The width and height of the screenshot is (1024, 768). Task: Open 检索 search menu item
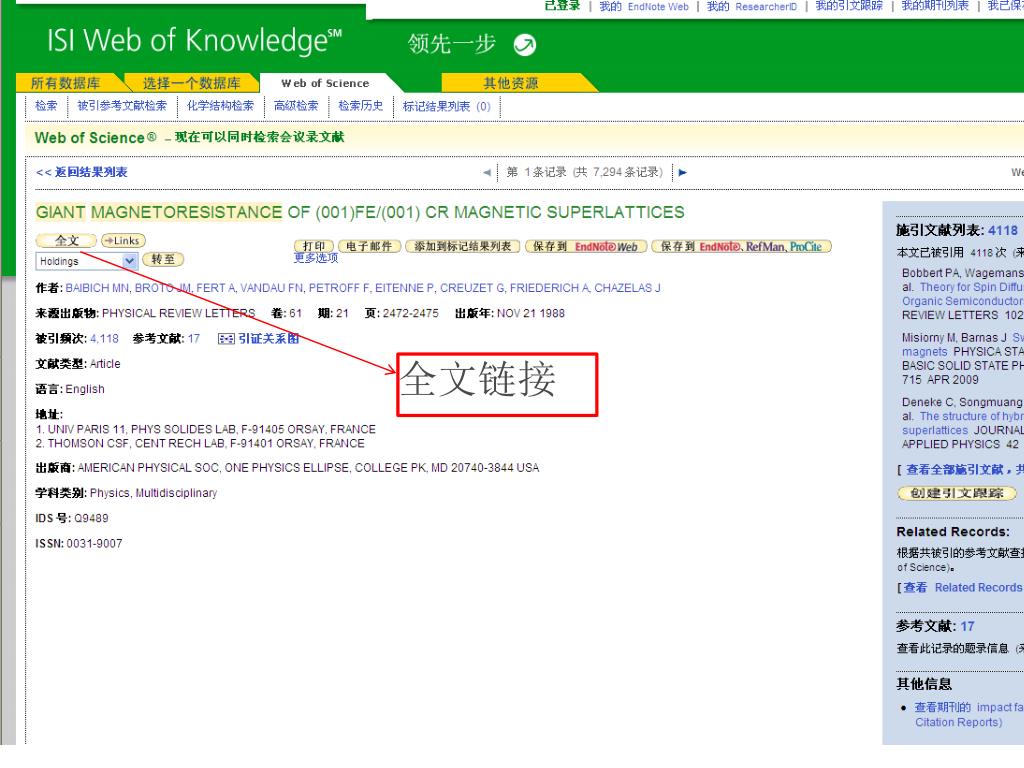coord(46,106)
